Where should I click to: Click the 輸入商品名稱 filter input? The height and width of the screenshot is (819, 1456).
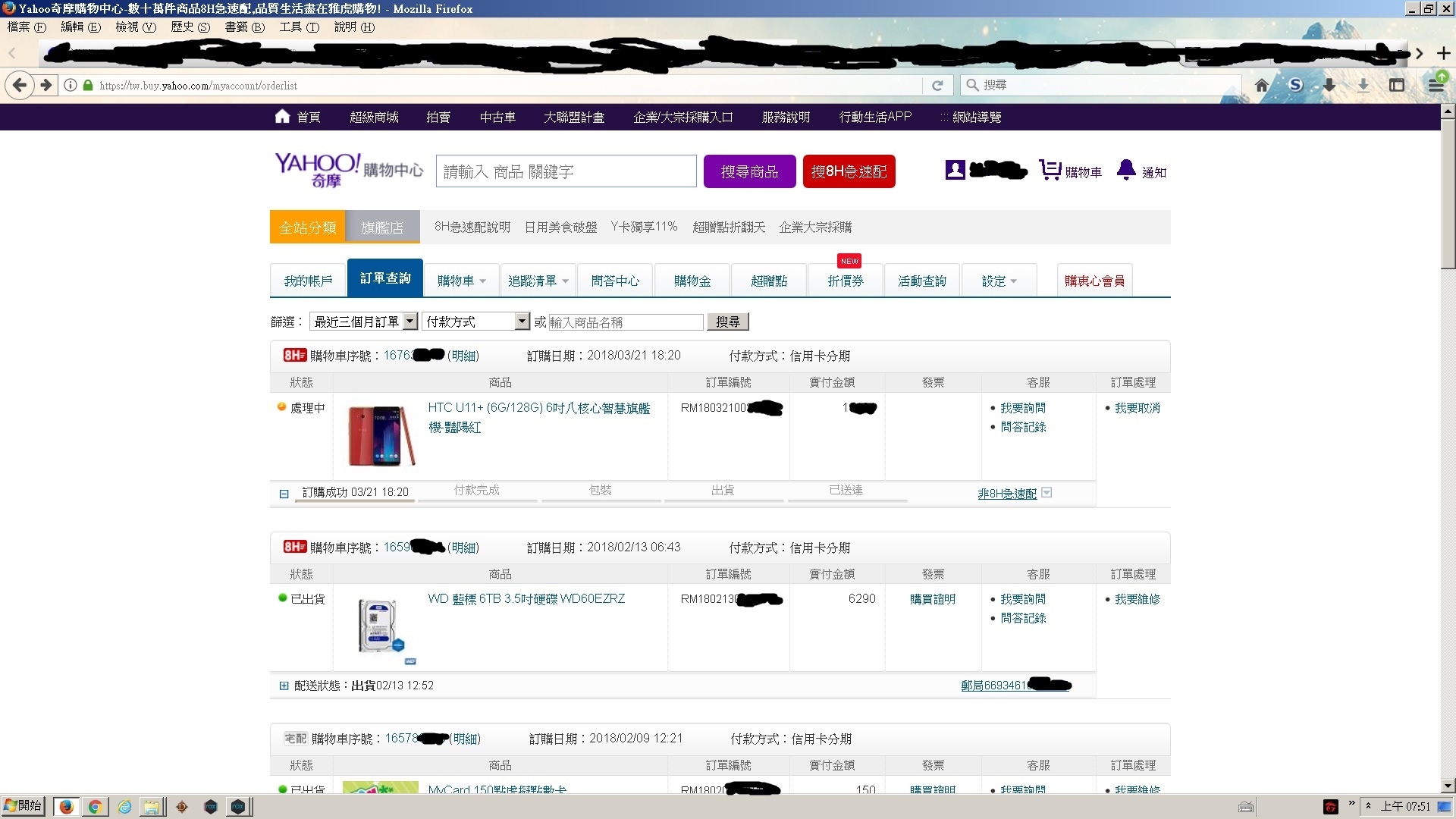[x=626, y=322]
